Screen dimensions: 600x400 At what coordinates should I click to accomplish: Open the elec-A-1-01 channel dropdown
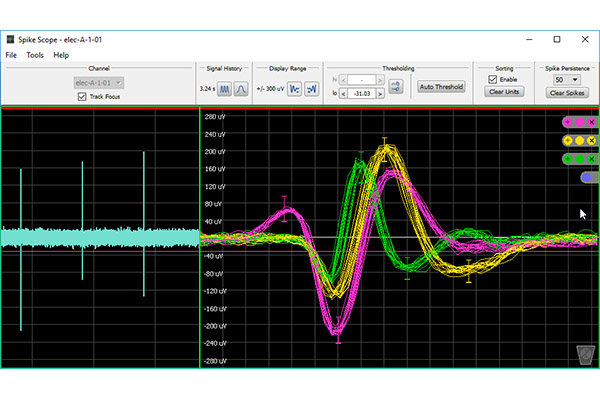pos(98,82)
